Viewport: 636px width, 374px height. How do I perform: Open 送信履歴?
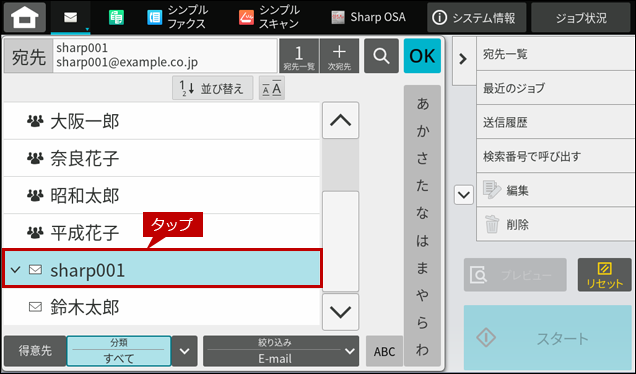(556, 122)
